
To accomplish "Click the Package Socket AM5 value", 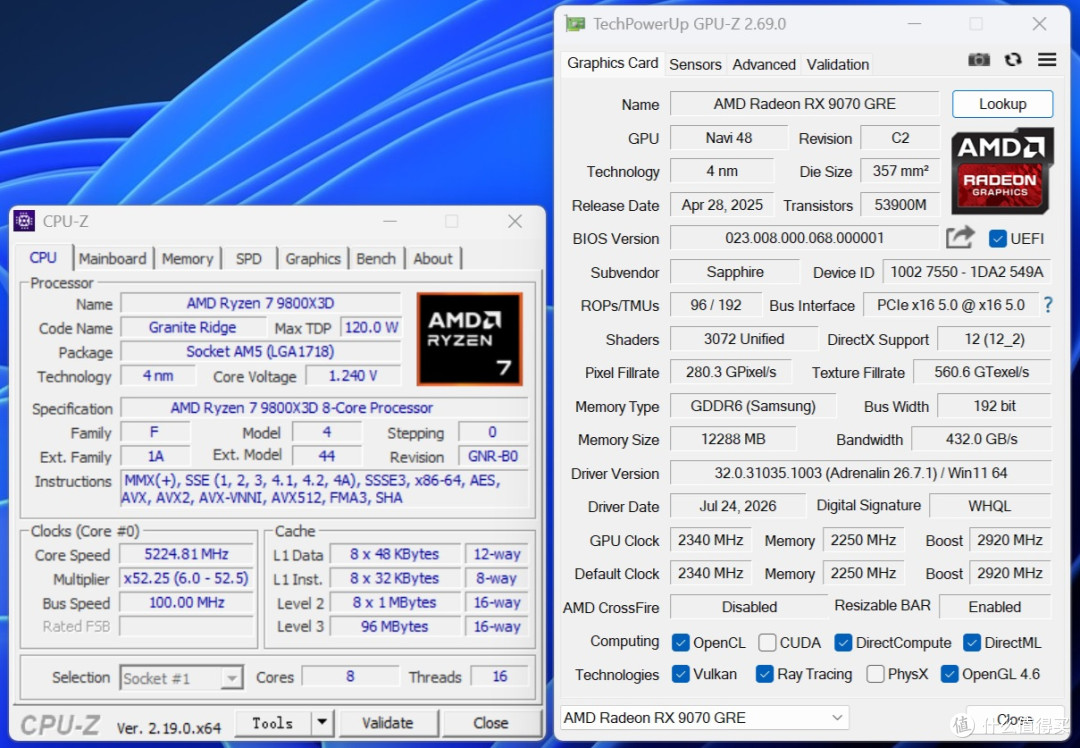I will pos(260,351).
